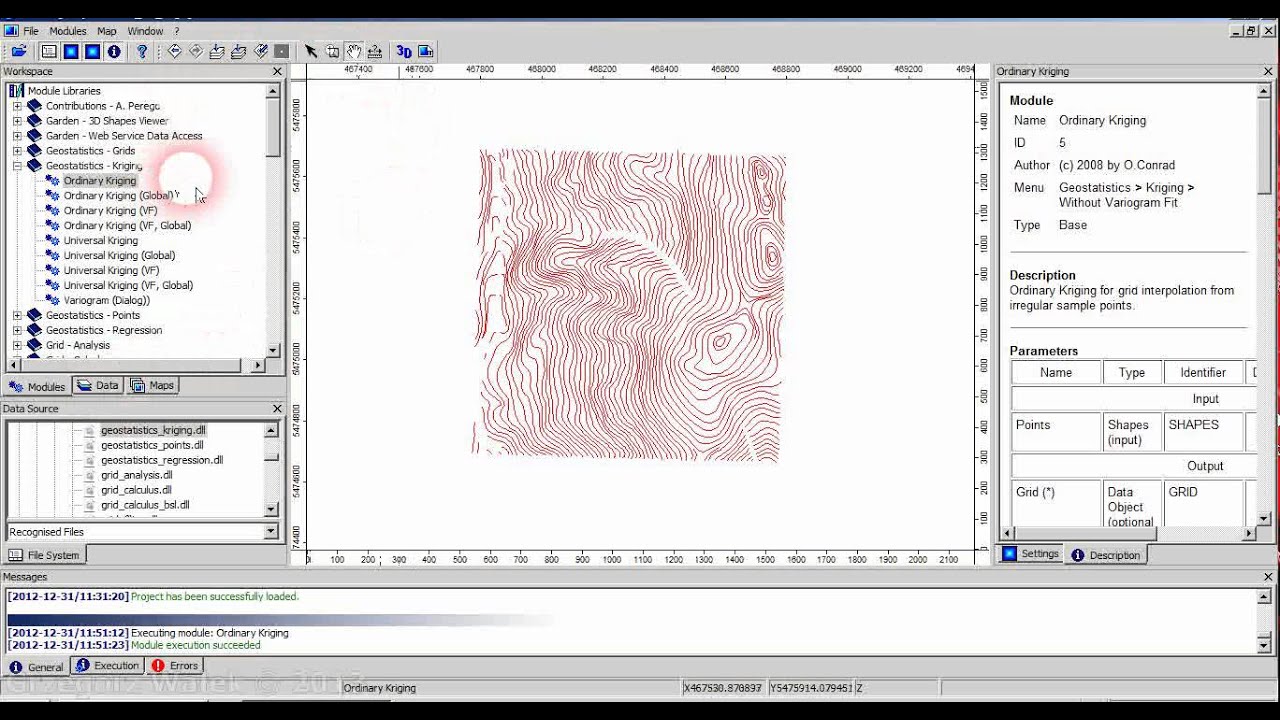Click the Module Libraries root icon
The height and width of the screenshot is (720, 1280).
[x=16, y=90]
